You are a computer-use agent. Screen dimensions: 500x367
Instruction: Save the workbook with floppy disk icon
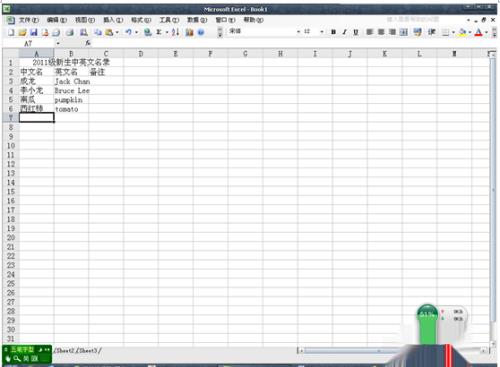(x=34, y=32)
